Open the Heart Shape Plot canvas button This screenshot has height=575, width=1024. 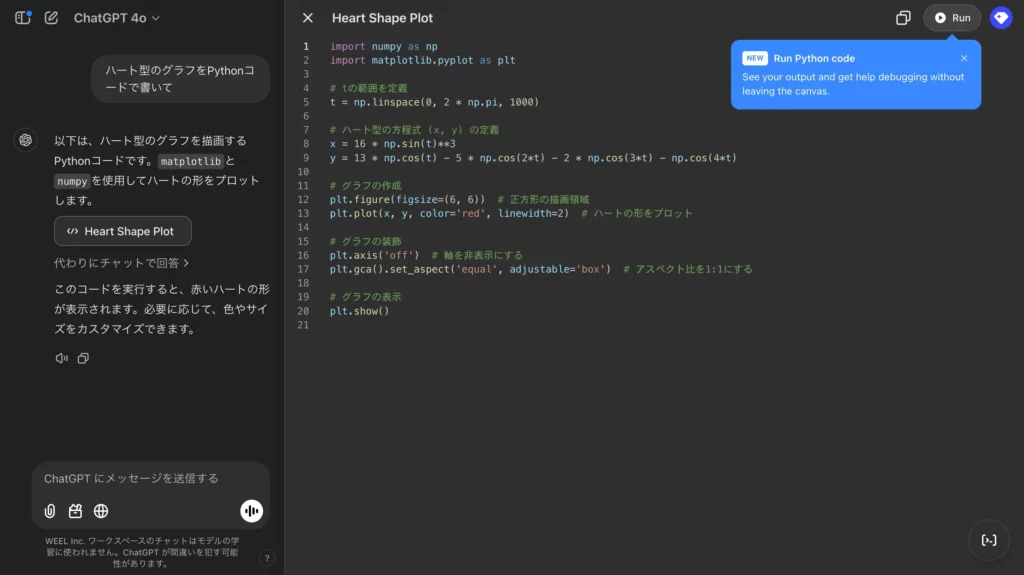[x=122, y=231]
